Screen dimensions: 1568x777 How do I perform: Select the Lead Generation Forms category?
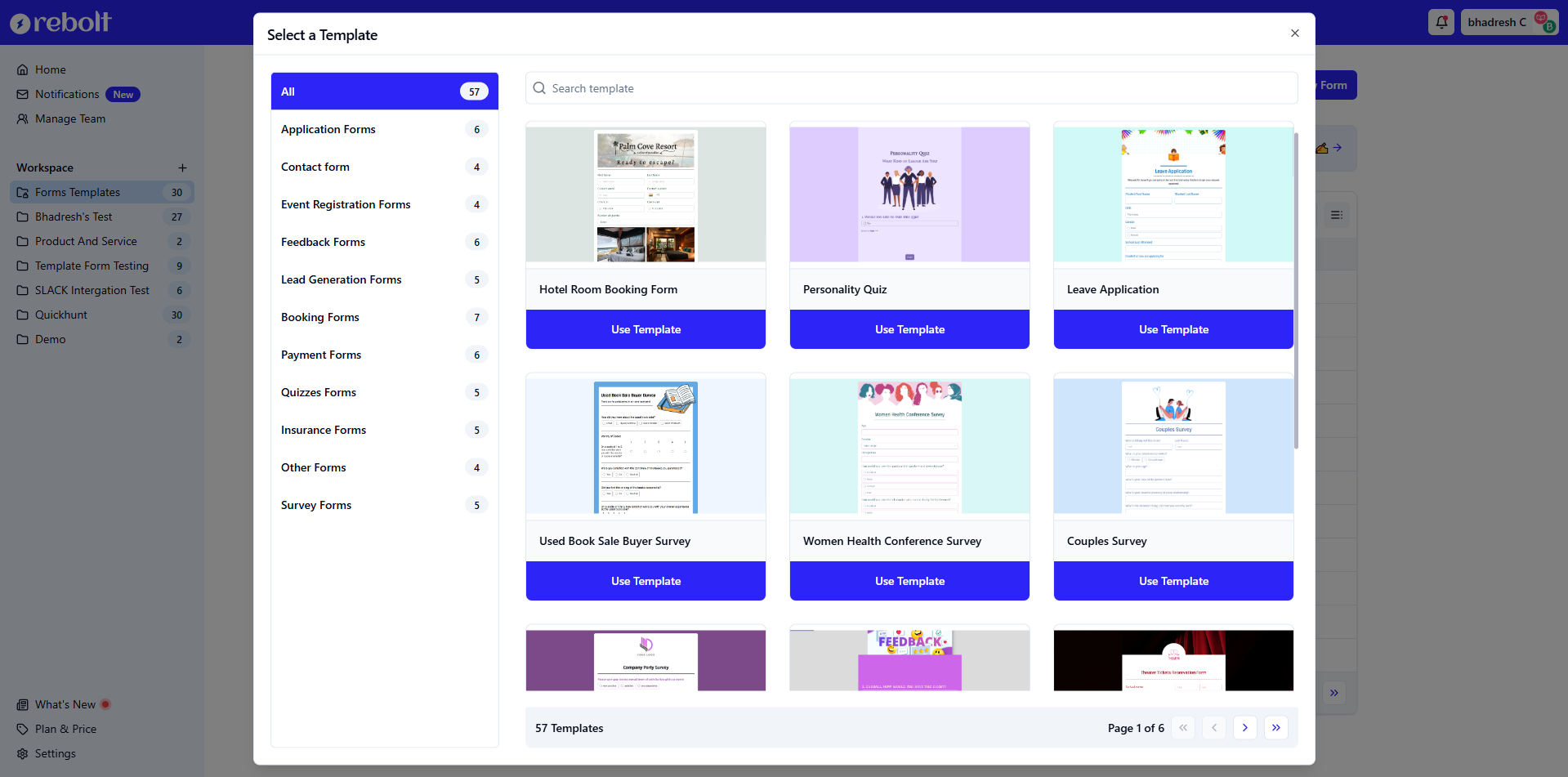point(385,279)
